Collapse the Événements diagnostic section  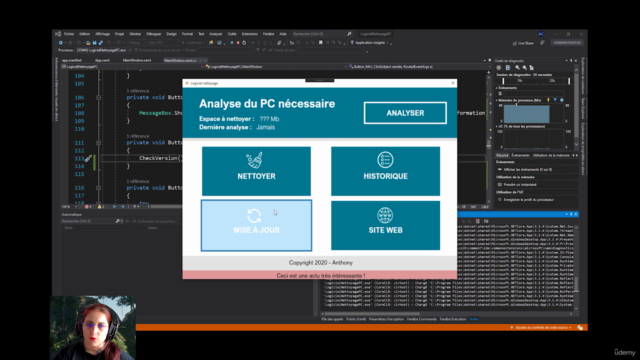[x=497, y=88]
